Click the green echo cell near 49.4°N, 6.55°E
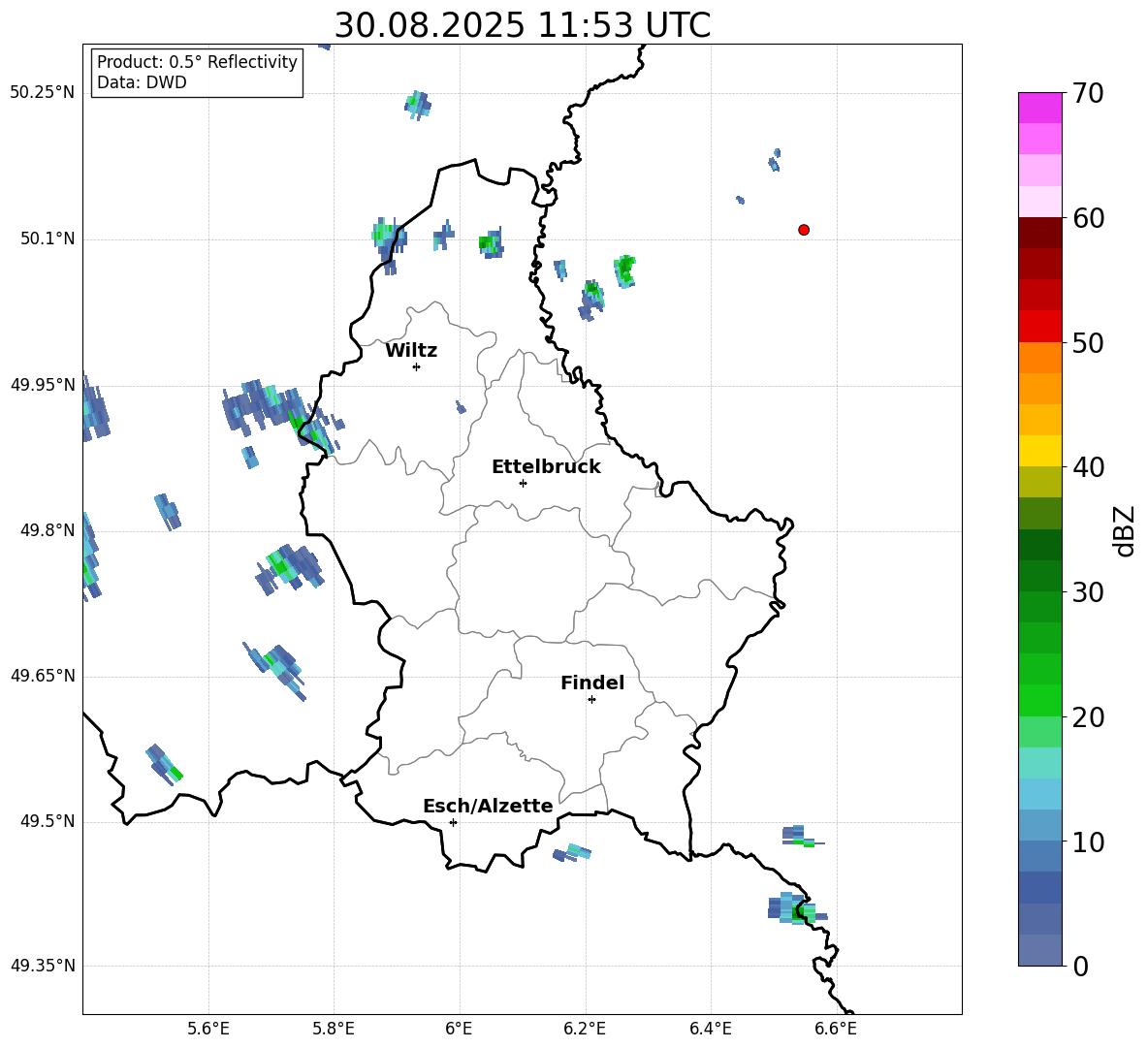The width and height of the screenshot is (1148, 1048). (799, 911)
